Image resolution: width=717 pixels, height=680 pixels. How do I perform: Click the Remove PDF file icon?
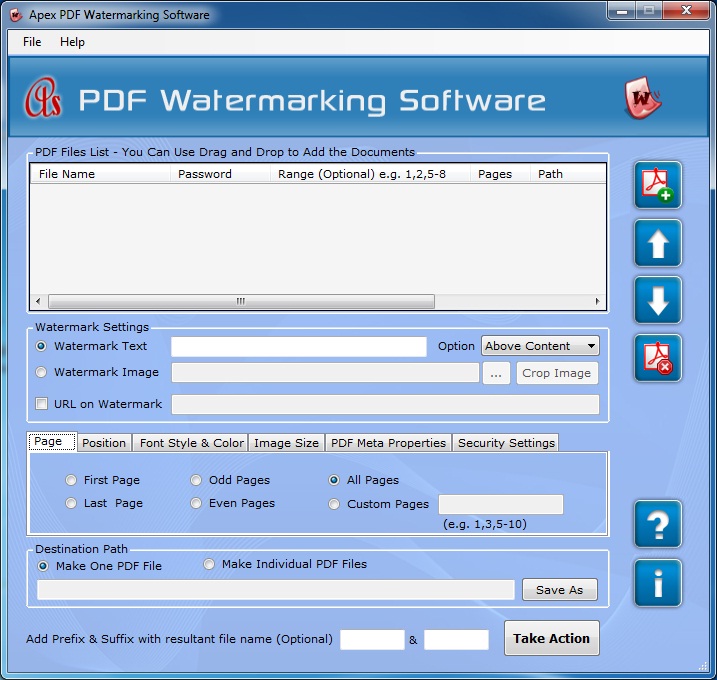(x=658, y=358)
